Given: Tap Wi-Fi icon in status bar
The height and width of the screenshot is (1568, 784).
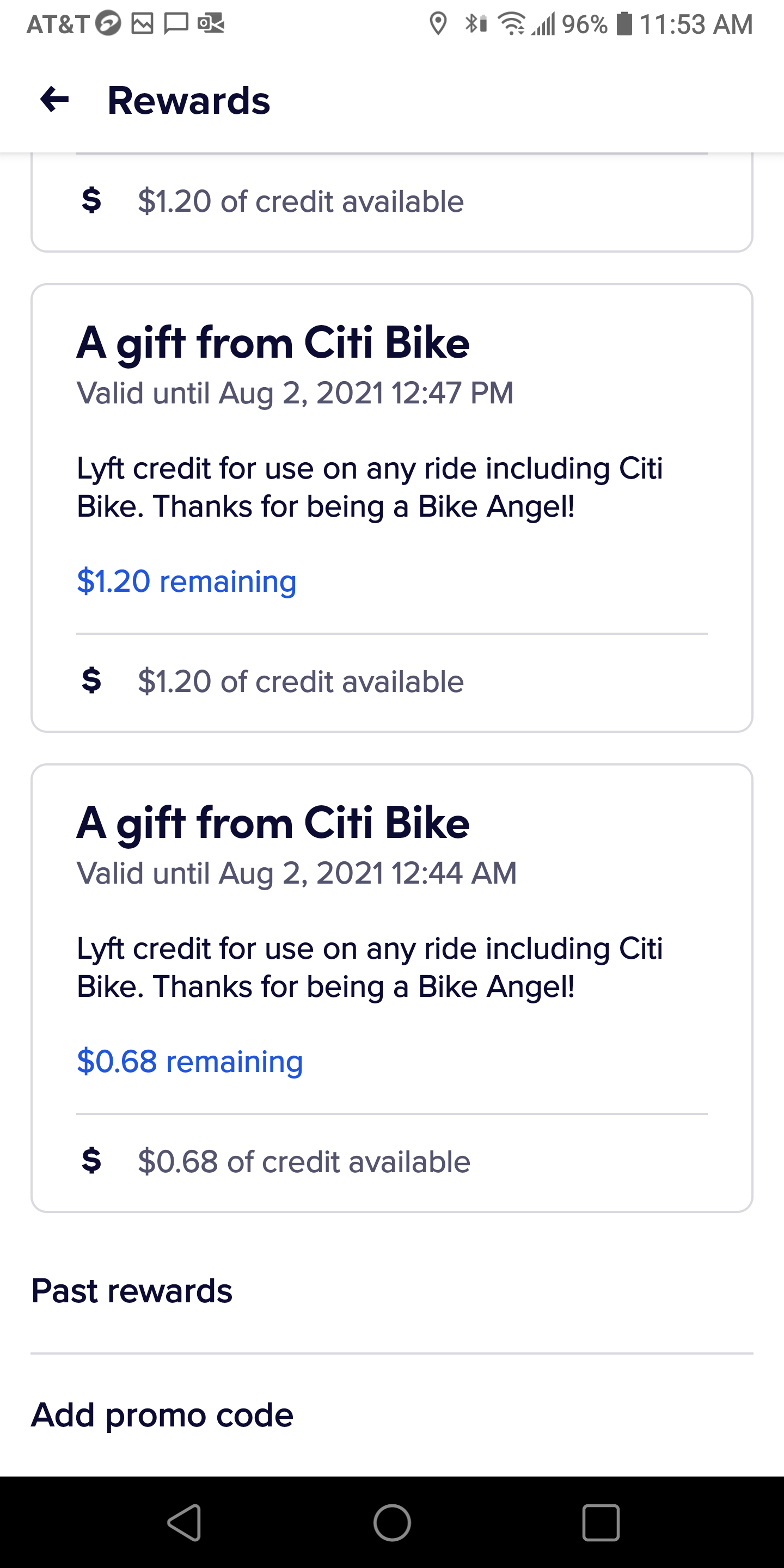Looking at the screenshot, I should 511,24.
